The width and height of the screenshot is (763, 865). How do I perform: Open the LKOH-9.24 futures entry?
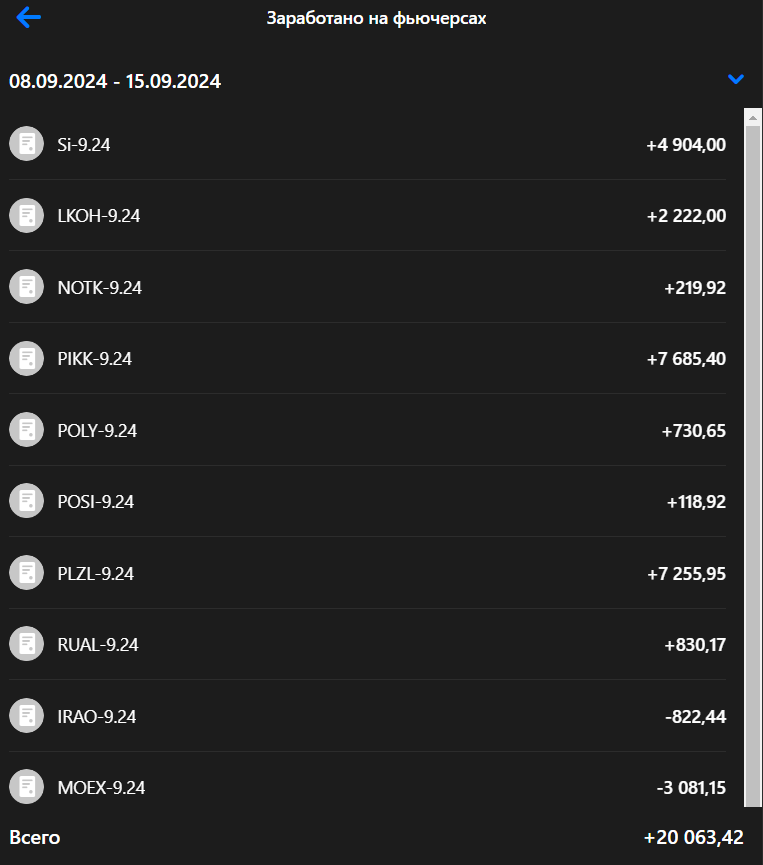point(99,216)
